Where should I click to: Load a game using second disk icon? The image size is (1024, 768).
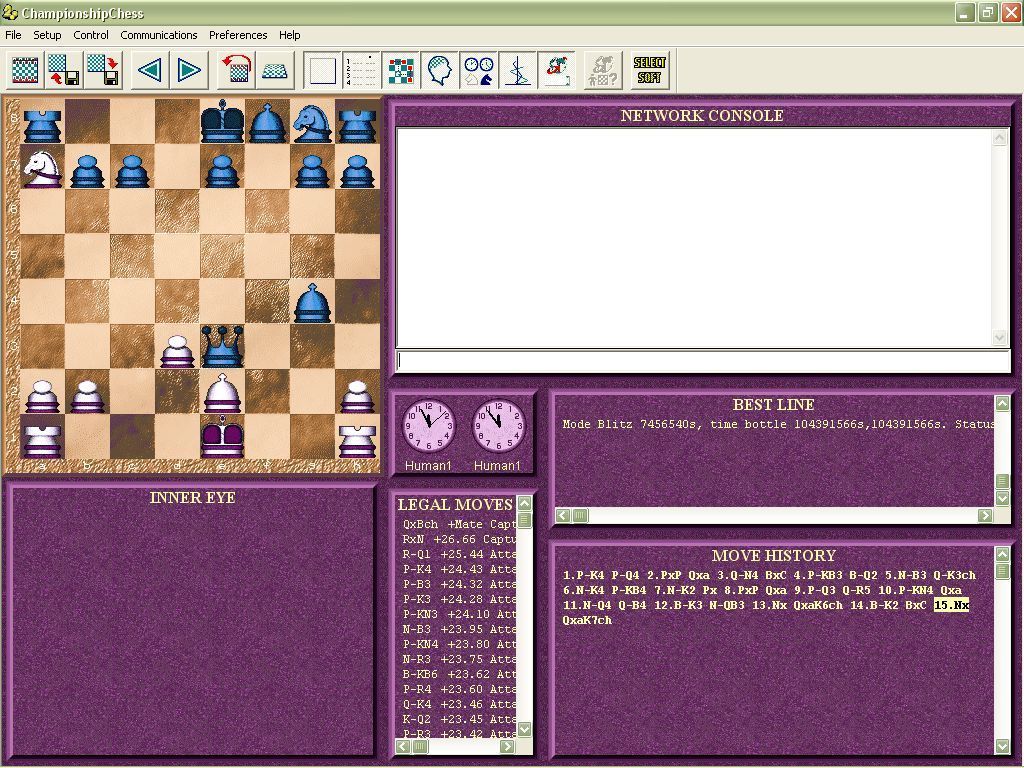click(x=102, y=71)
